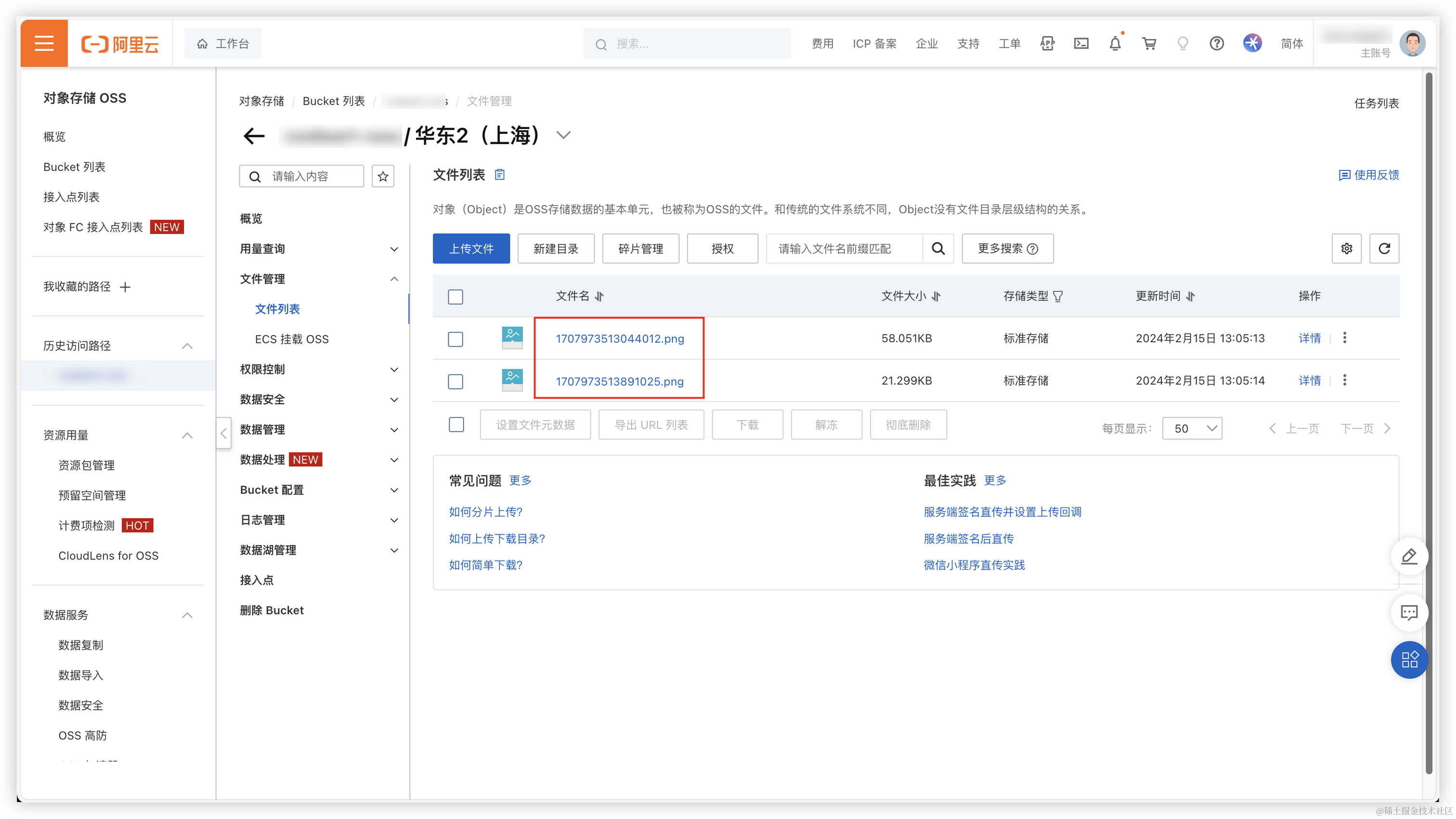This screenshot has width=1456, height=819.
Task: Focus the file name prefix search field
Action: (x=844, y=248)
